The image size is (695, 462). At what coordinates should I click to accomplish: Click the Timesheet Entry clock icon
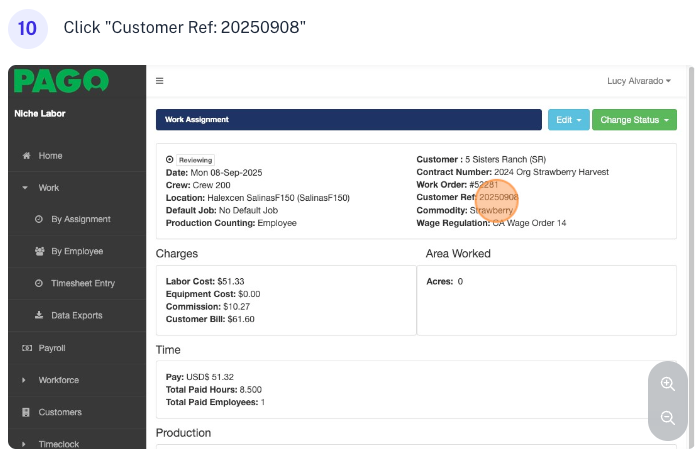[x=39, y=283]
